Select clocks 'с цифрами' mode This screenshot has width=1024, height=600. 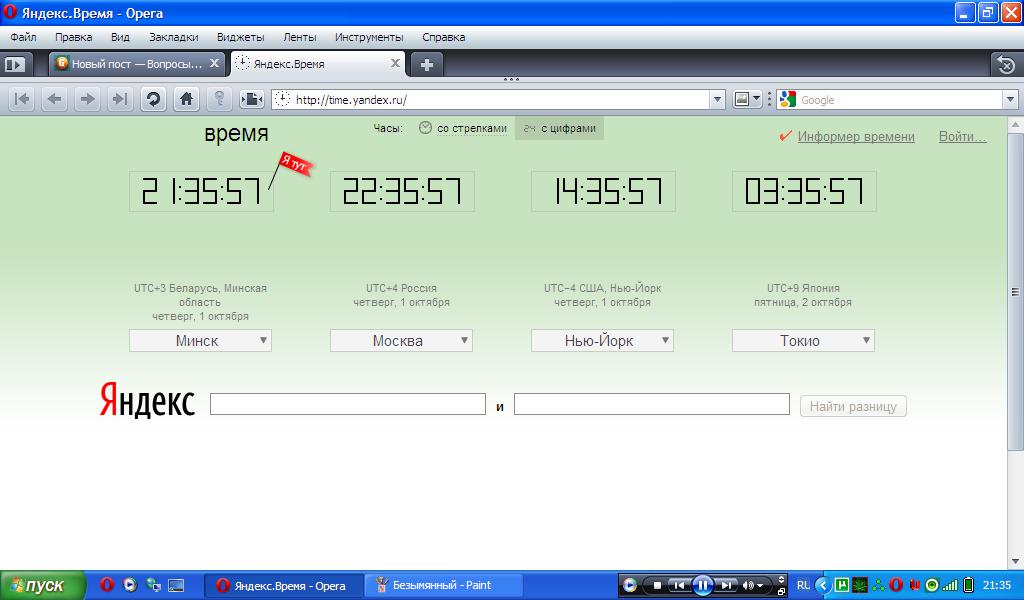pos(560,128)
